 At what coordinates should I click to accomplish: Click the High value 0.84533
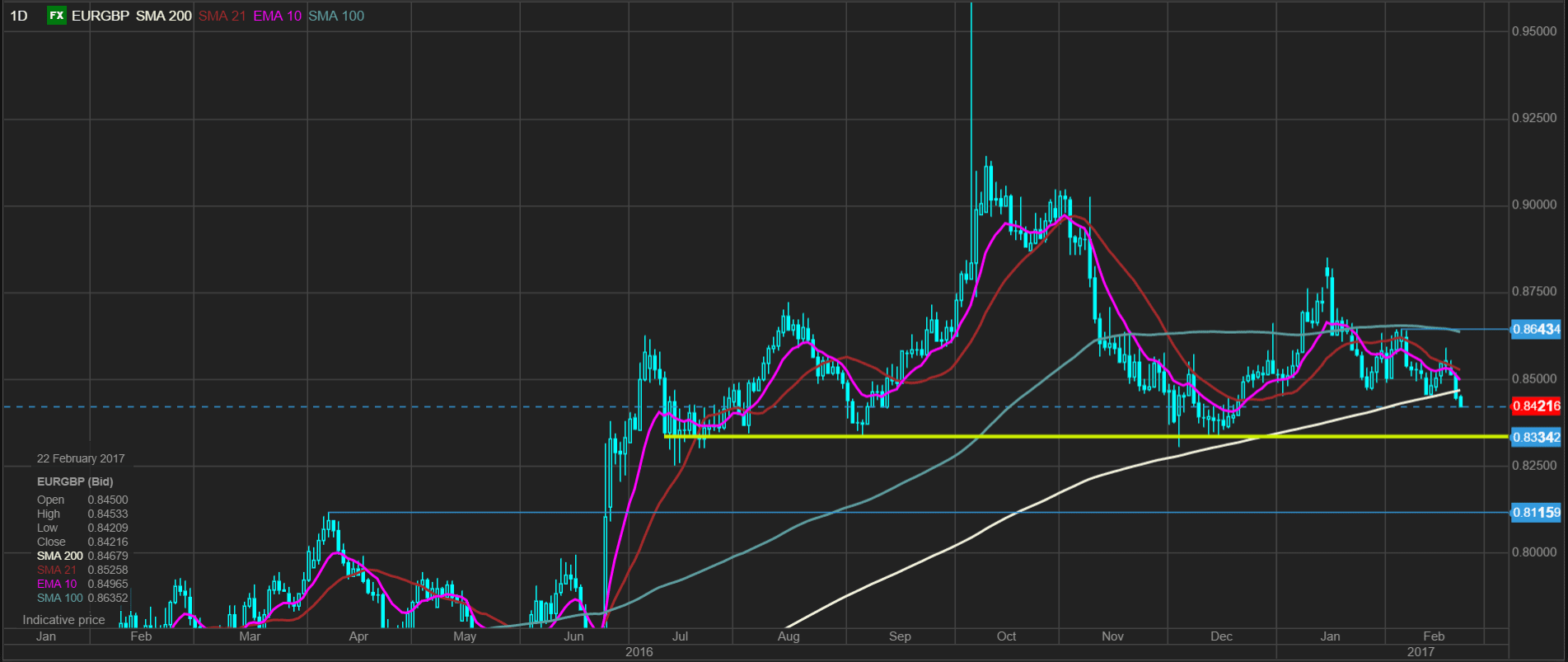point(108,514)
